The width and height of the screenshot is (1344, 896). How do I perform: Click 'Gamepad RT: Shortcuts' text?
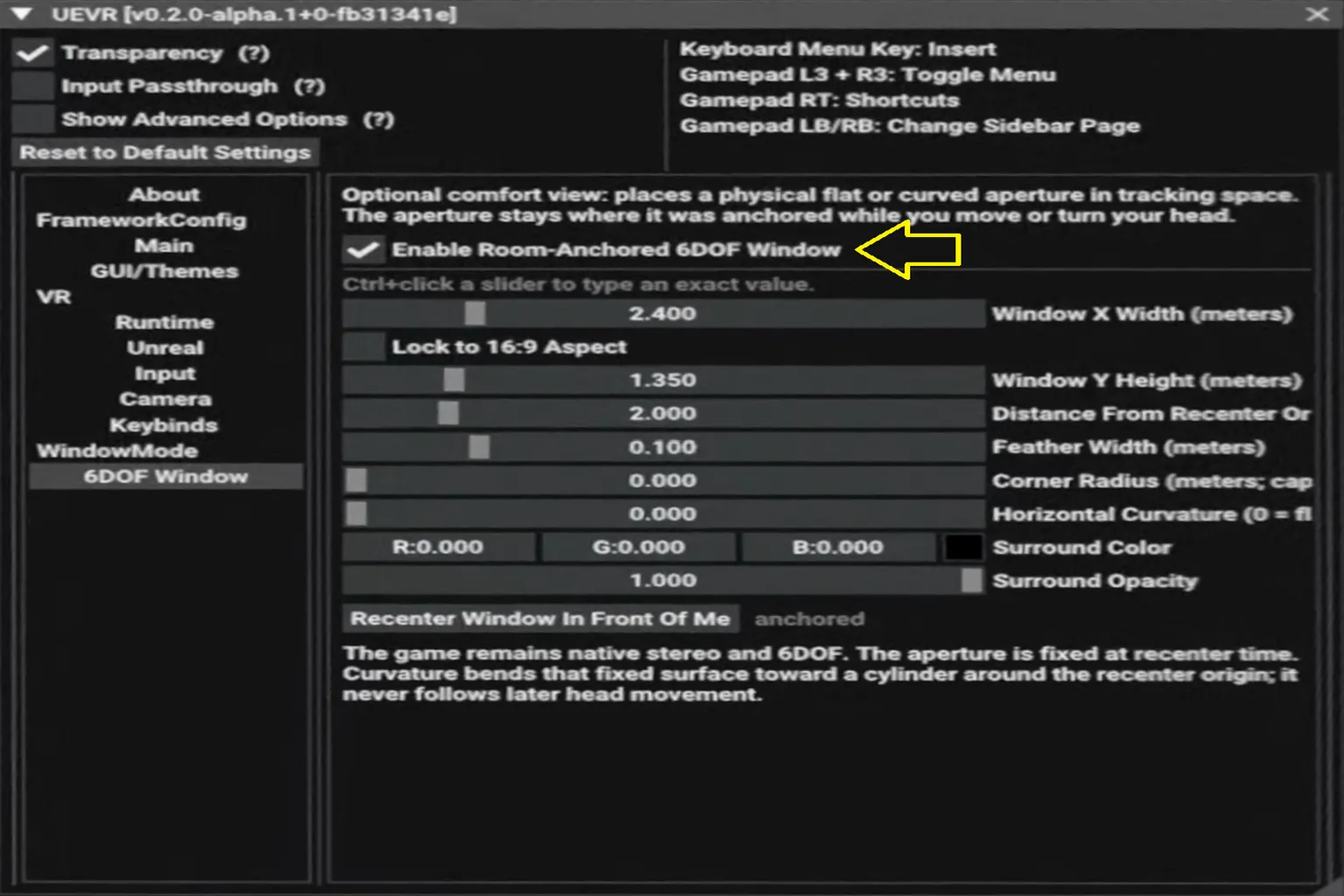820,100
